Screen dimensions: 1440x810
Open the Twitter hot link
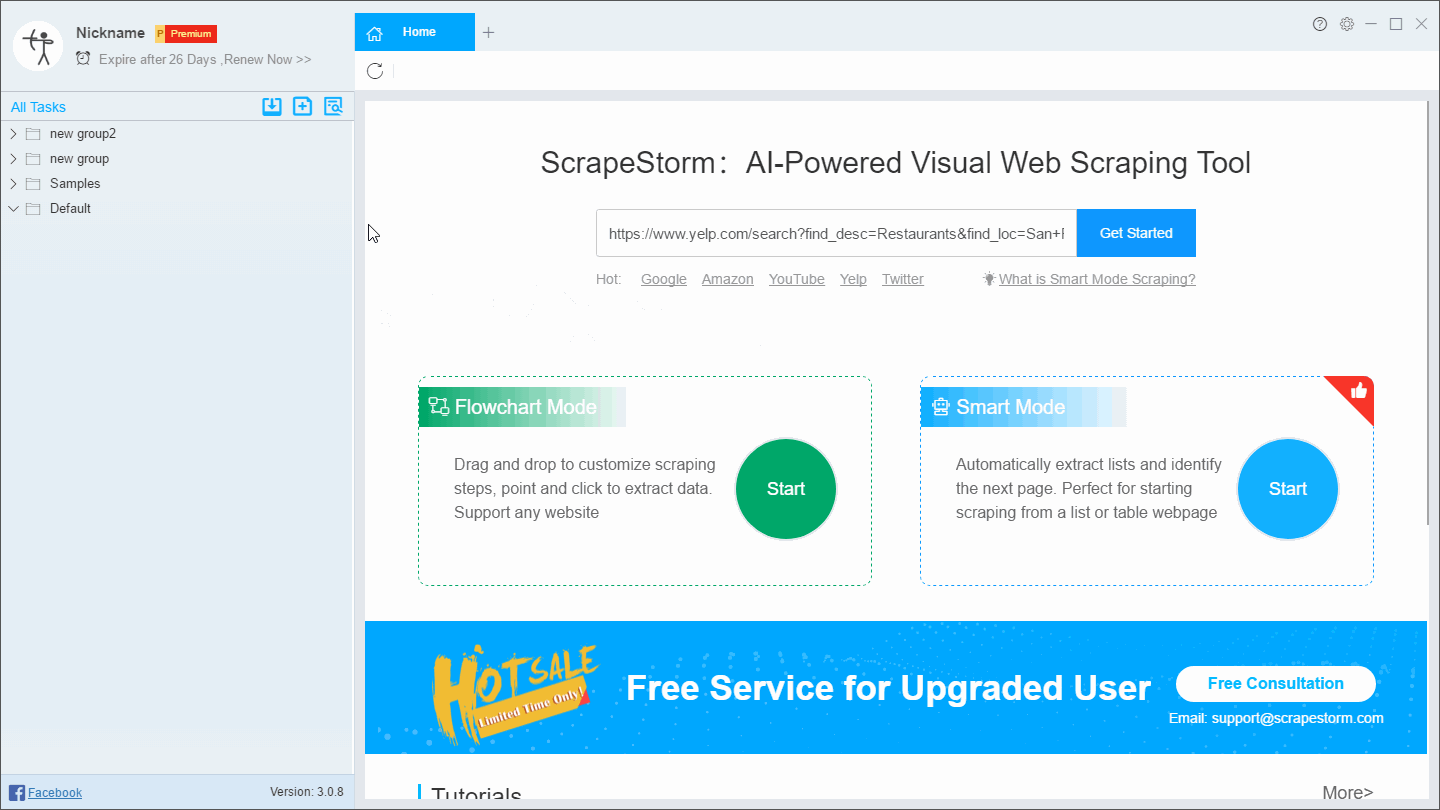tap(903, 279)
